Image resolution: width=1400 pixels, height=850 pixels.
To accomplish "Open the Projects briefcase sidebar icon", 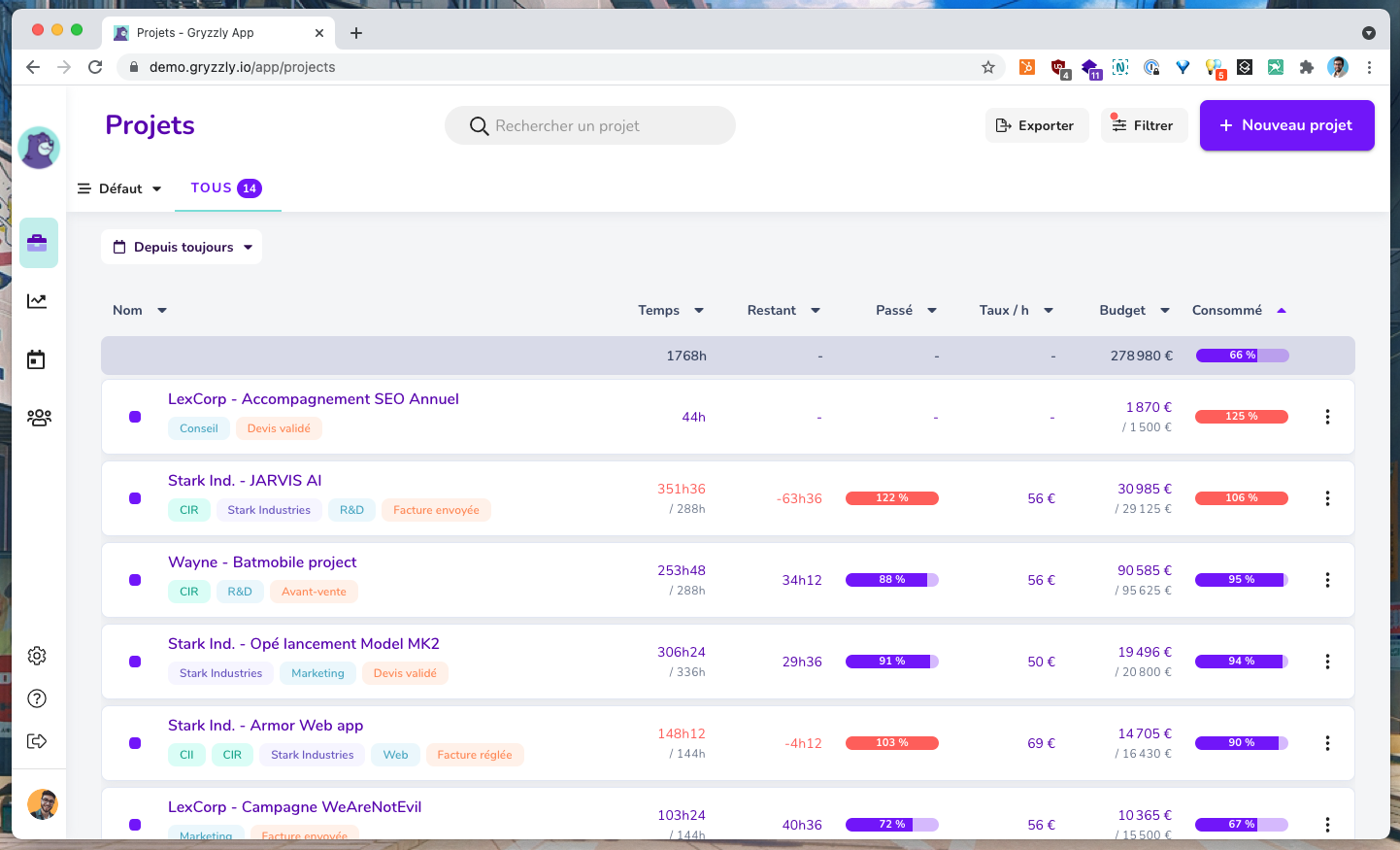I will (39, 243).
